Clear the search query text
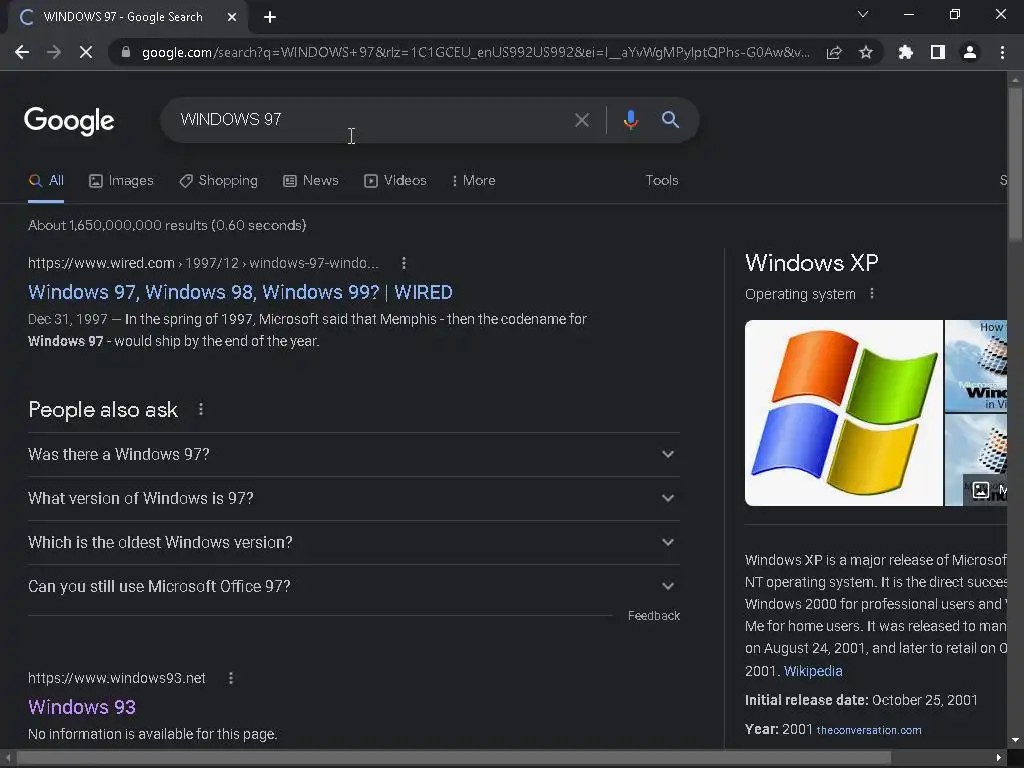Screen dimensions: 1024x768 pos(581,120)
